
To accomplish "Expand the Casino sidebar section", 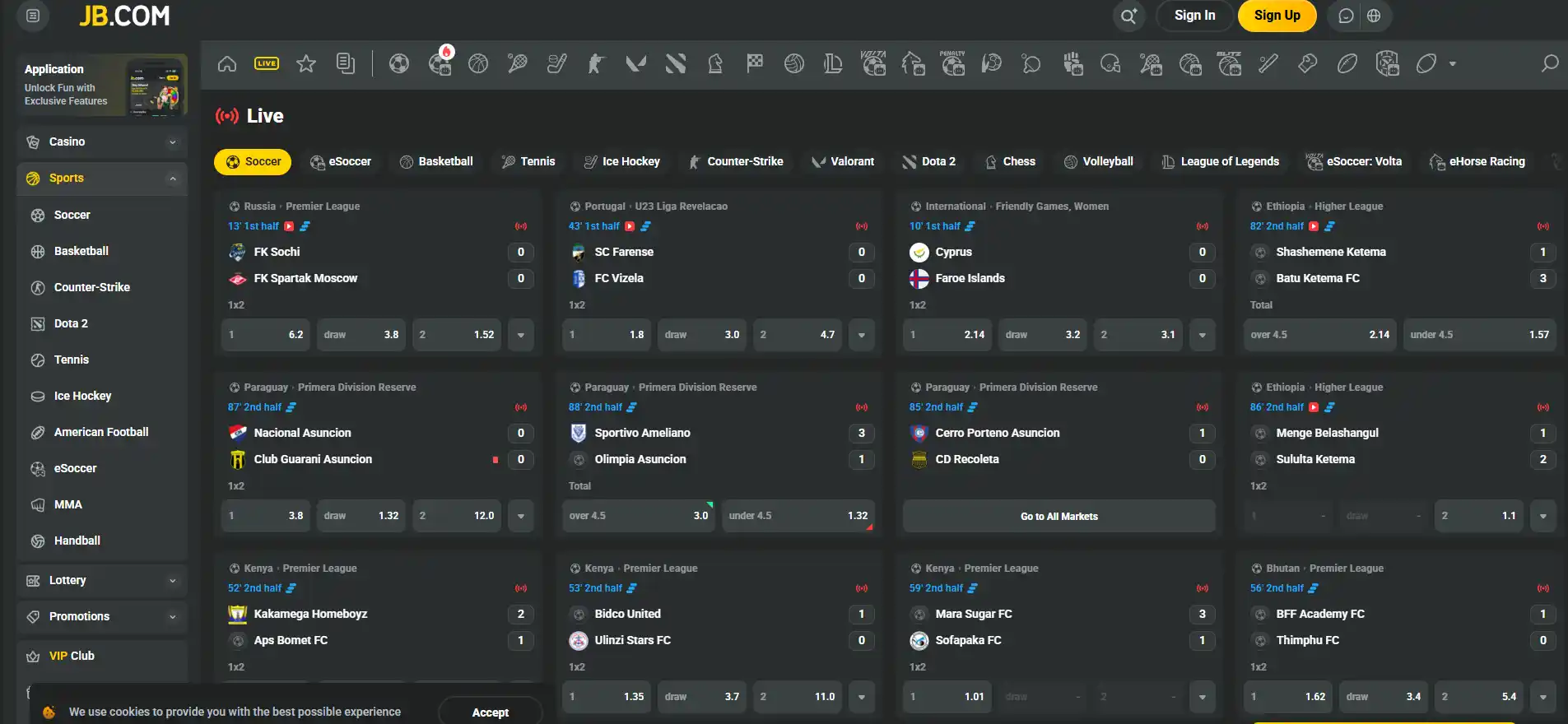I will [102, 142].
